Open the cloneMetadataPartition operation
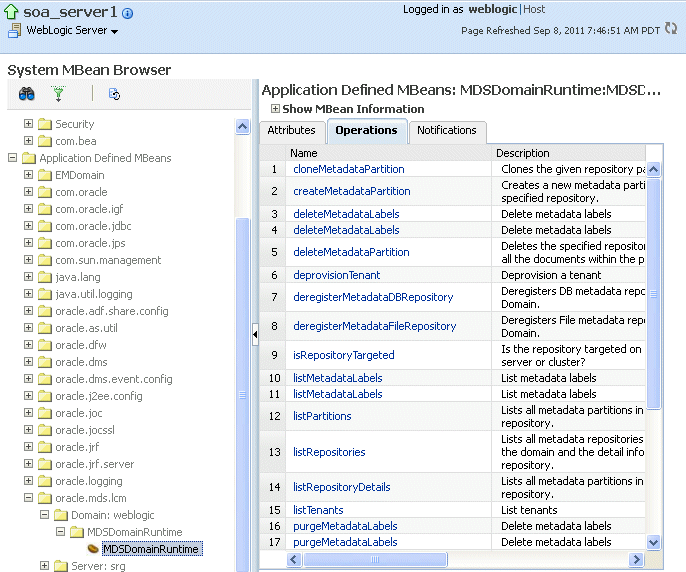Viewport: 686px width, 572px height. 349,169
